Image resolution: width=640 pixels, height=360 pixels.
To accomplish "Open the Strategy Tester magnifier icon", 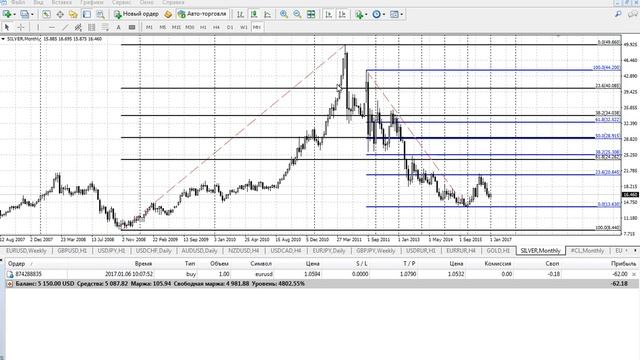I will (100, 14).
